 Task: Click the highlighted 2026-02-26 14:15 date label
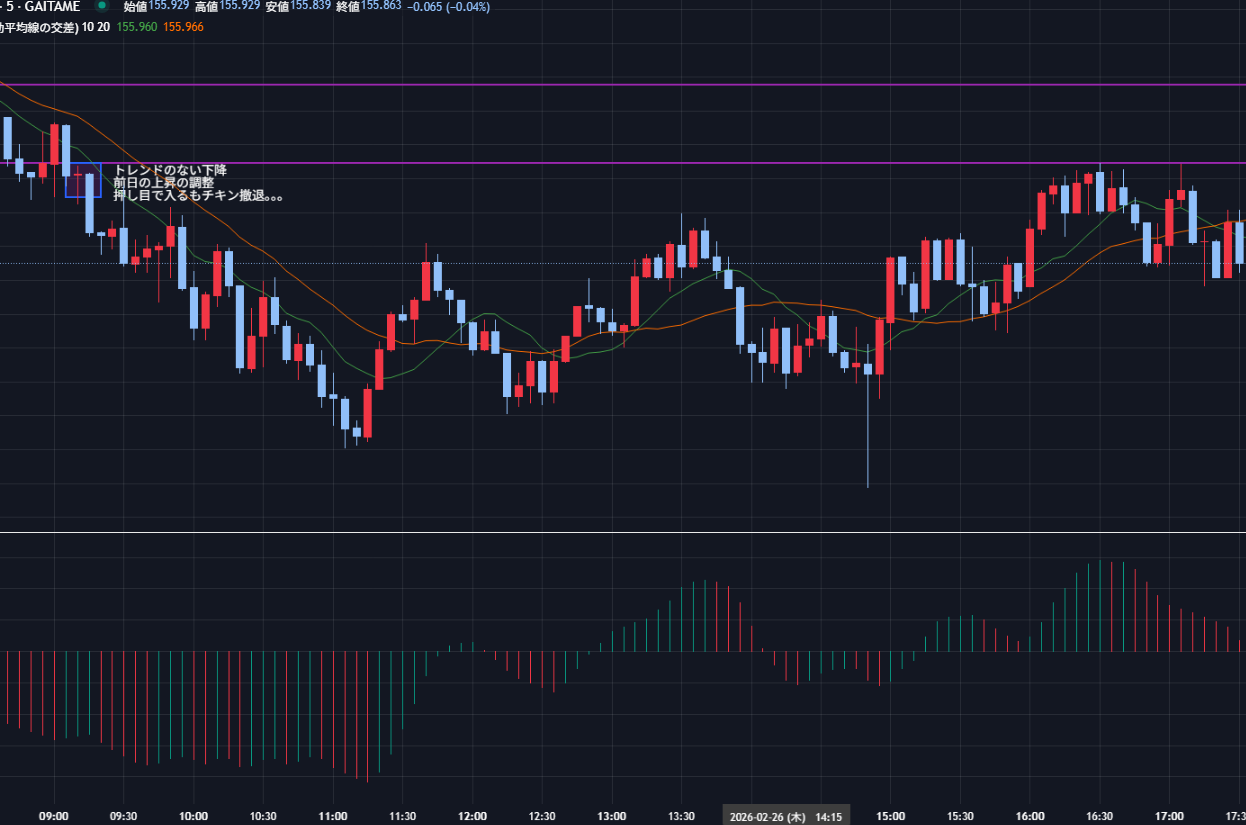pyautogui.click(x=786, y=816)
